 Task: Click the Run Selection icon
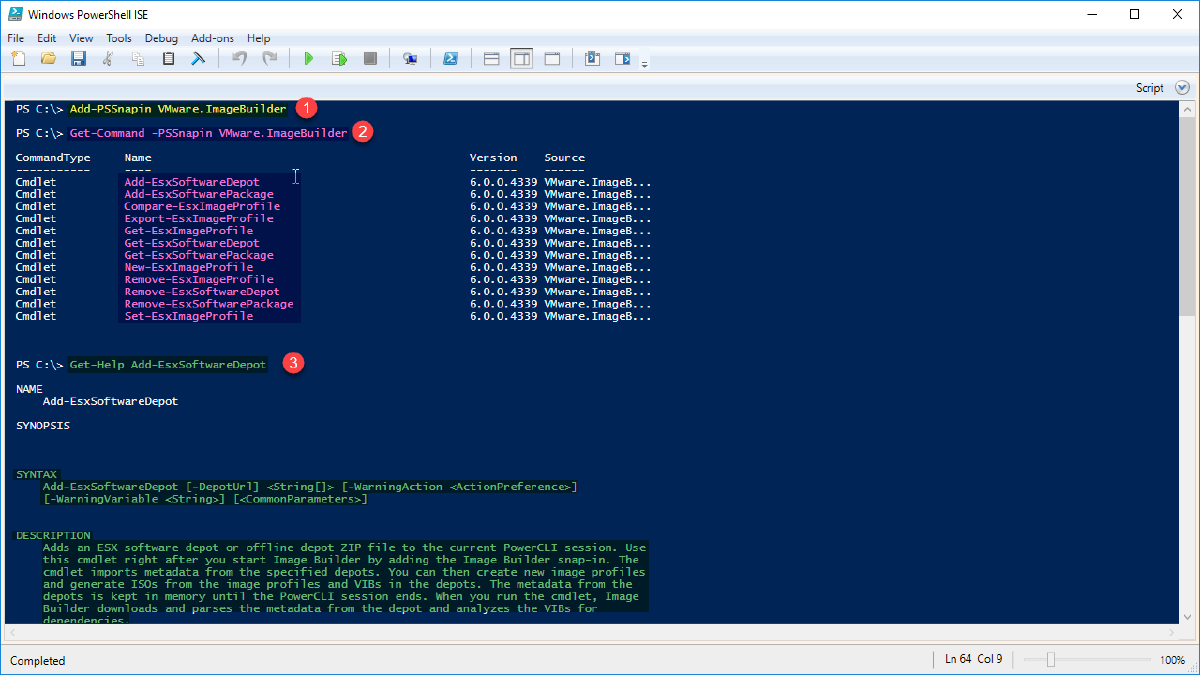click(x=339, y=59)
